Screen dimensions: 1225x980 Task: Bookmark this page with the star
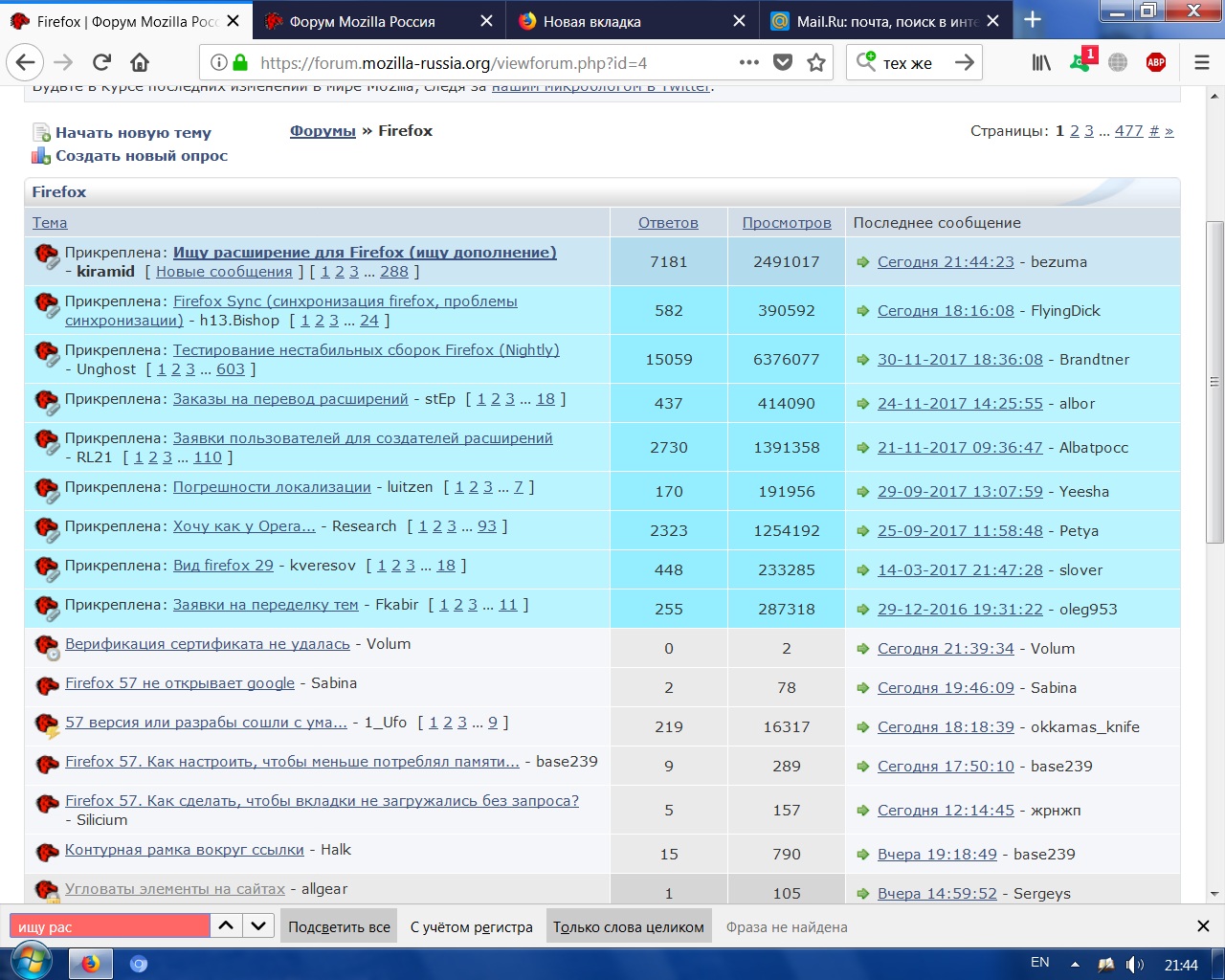pos(816,62)
